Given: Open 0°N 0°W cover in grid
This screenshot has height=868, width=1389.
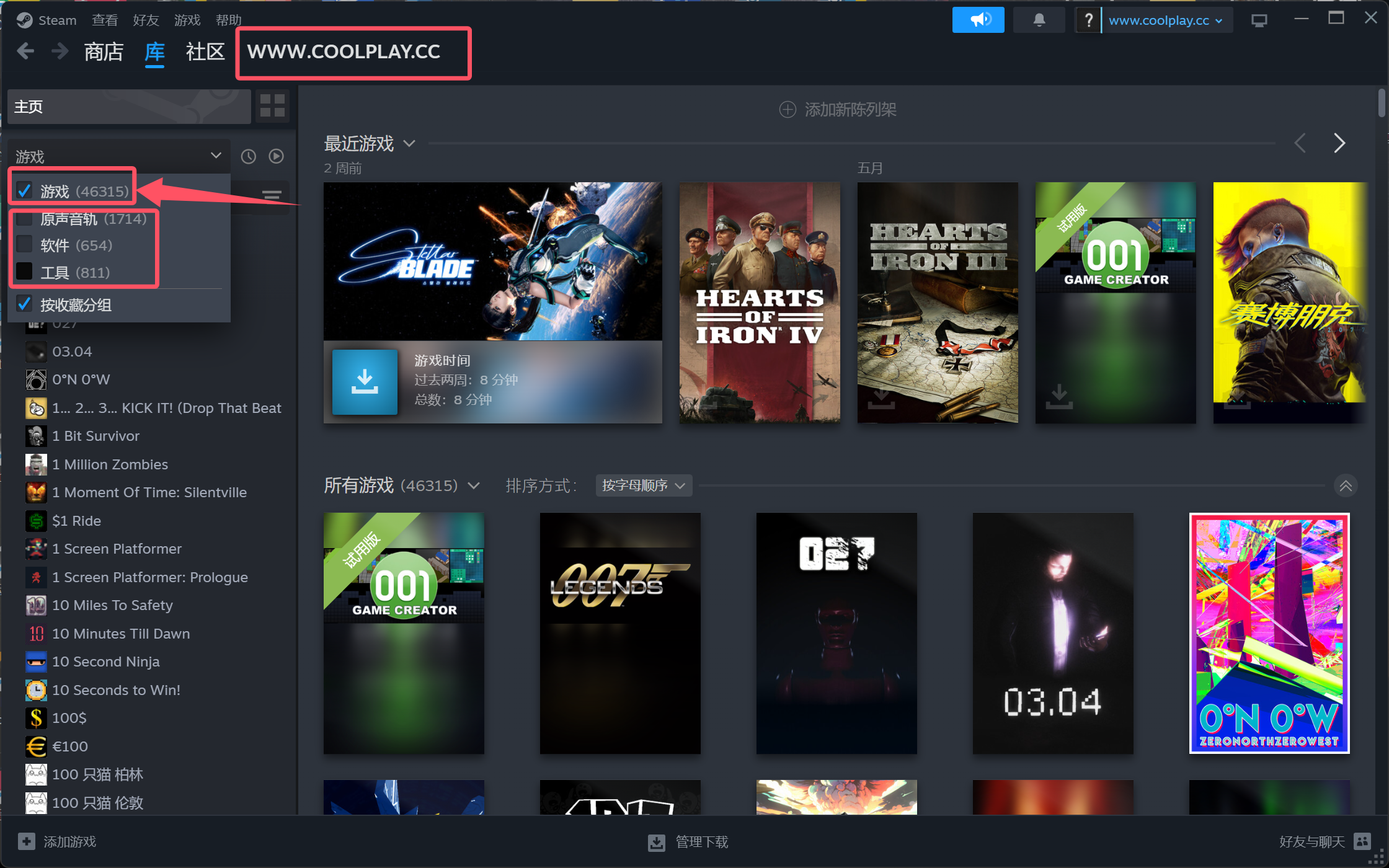Looking at the screenshot, I should [x=1269, y=633].
